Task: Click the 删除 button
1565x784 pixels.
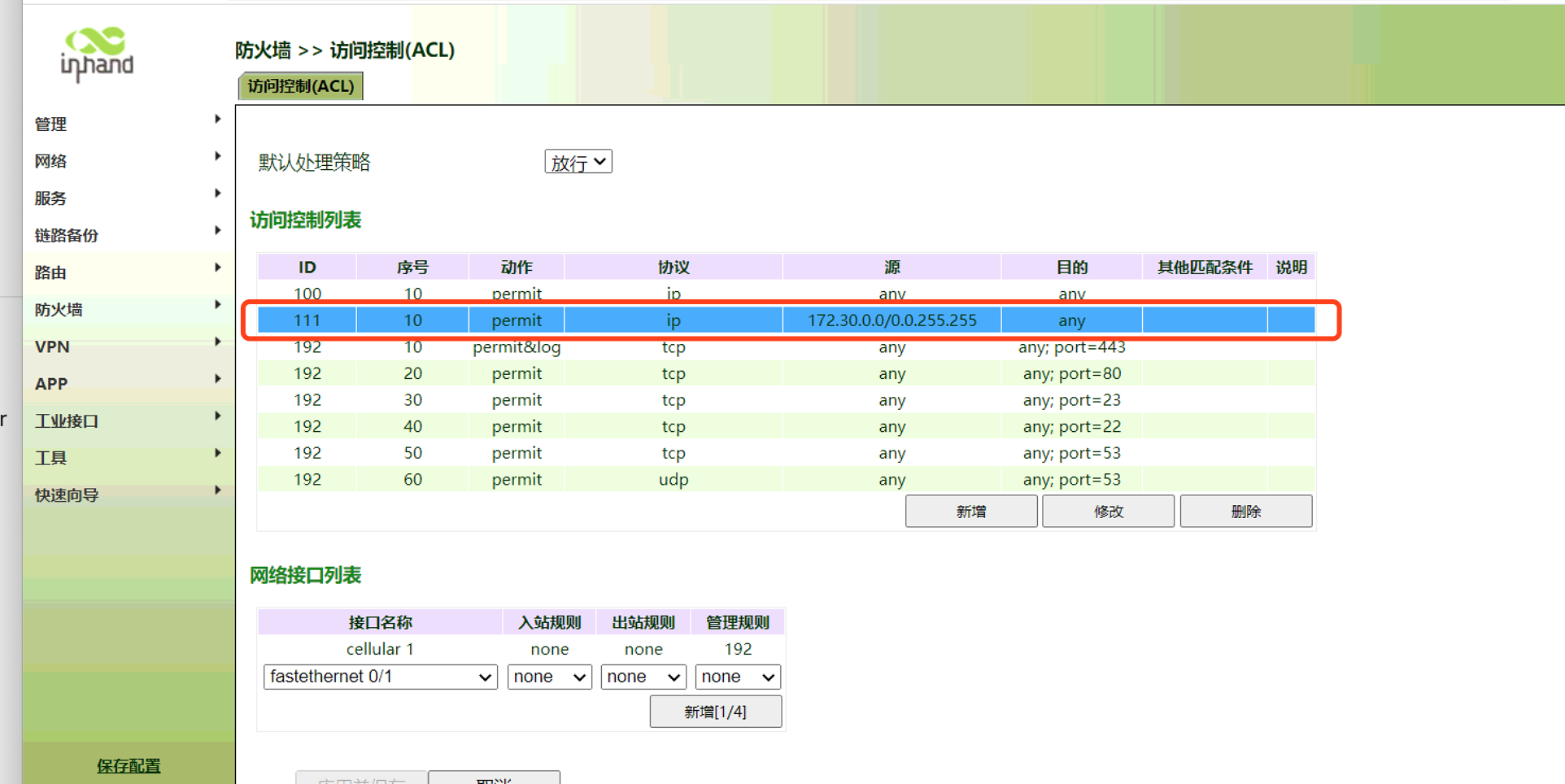Action: (x=1245, y=512)
